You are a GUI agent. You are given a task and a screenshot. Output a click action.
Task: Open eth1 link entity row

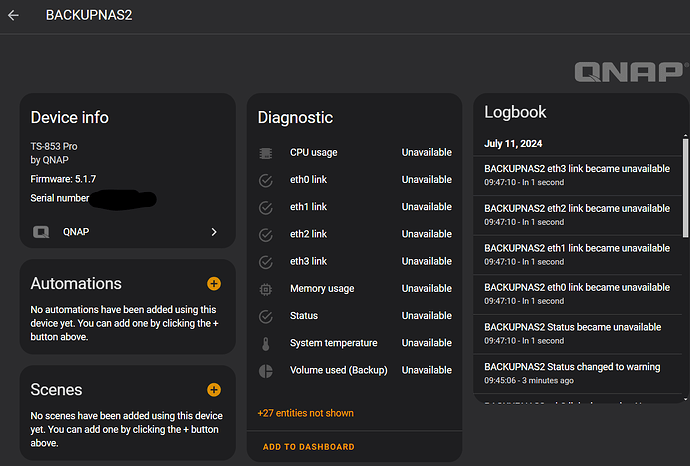355,207
